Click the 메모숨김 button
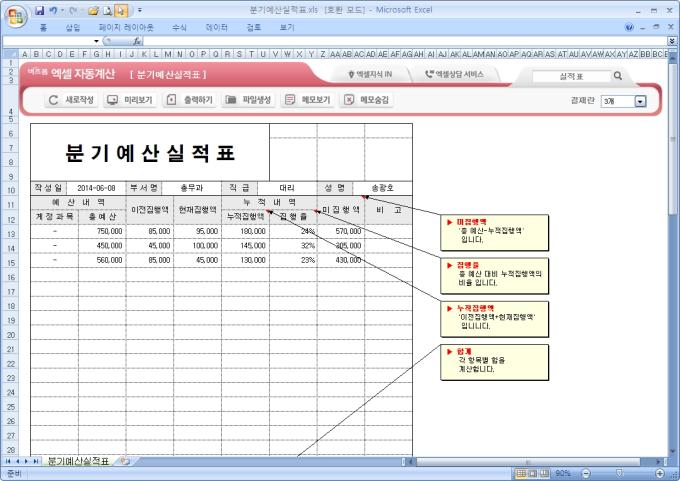 pos(366,100)
